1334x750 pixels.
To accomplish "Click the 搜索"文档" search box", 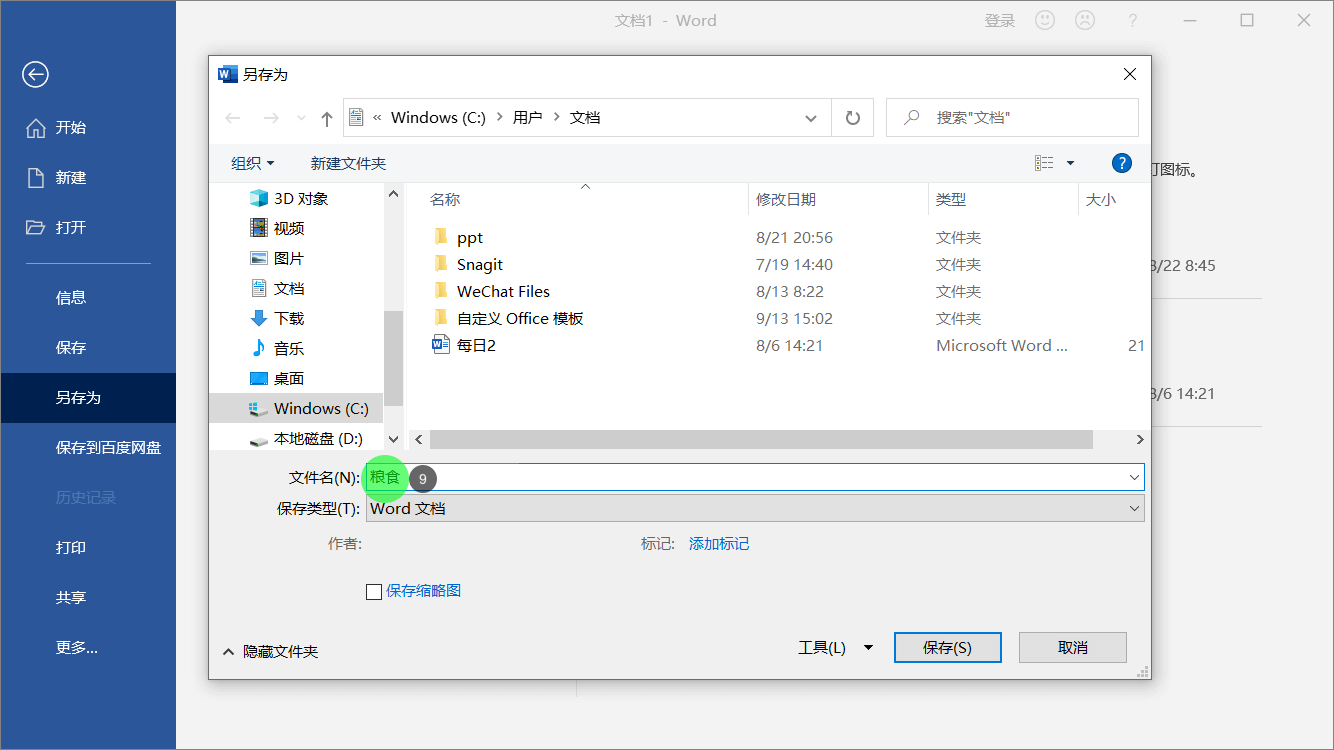I will [x=1012, y=117].
